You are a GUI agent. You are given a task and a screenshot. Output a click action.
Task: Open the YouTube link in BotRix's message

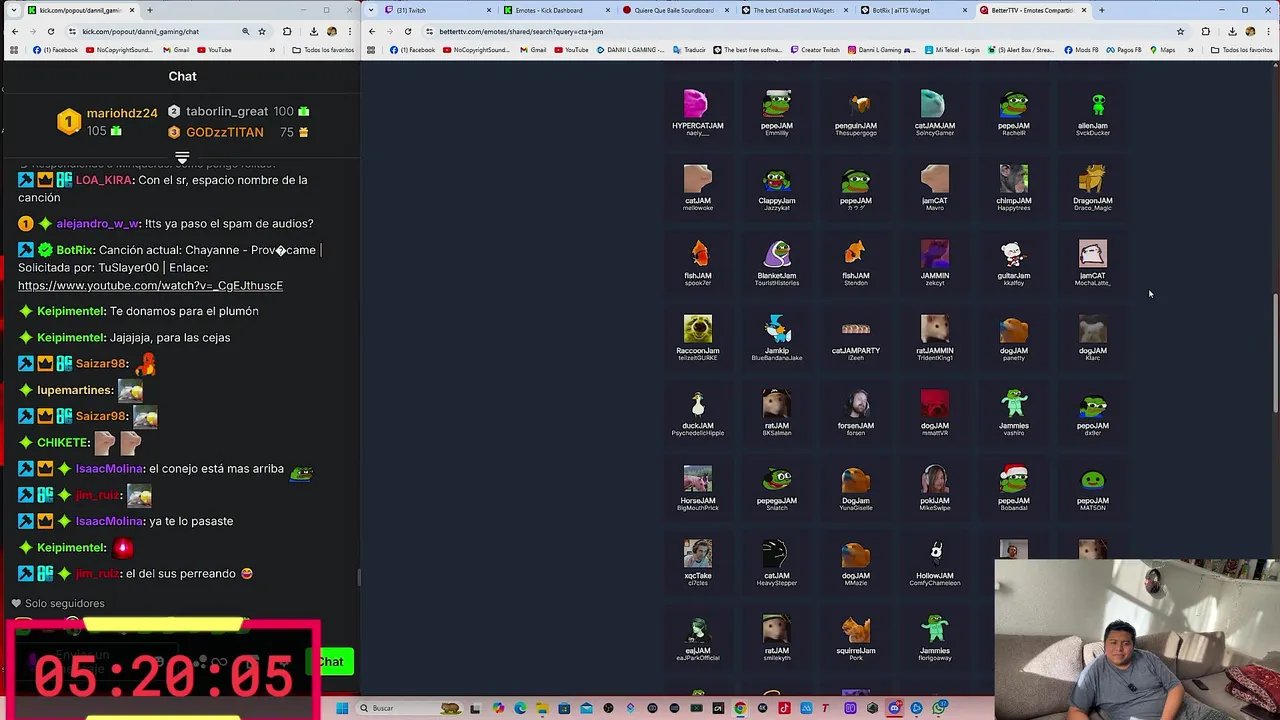click(150, 285)
